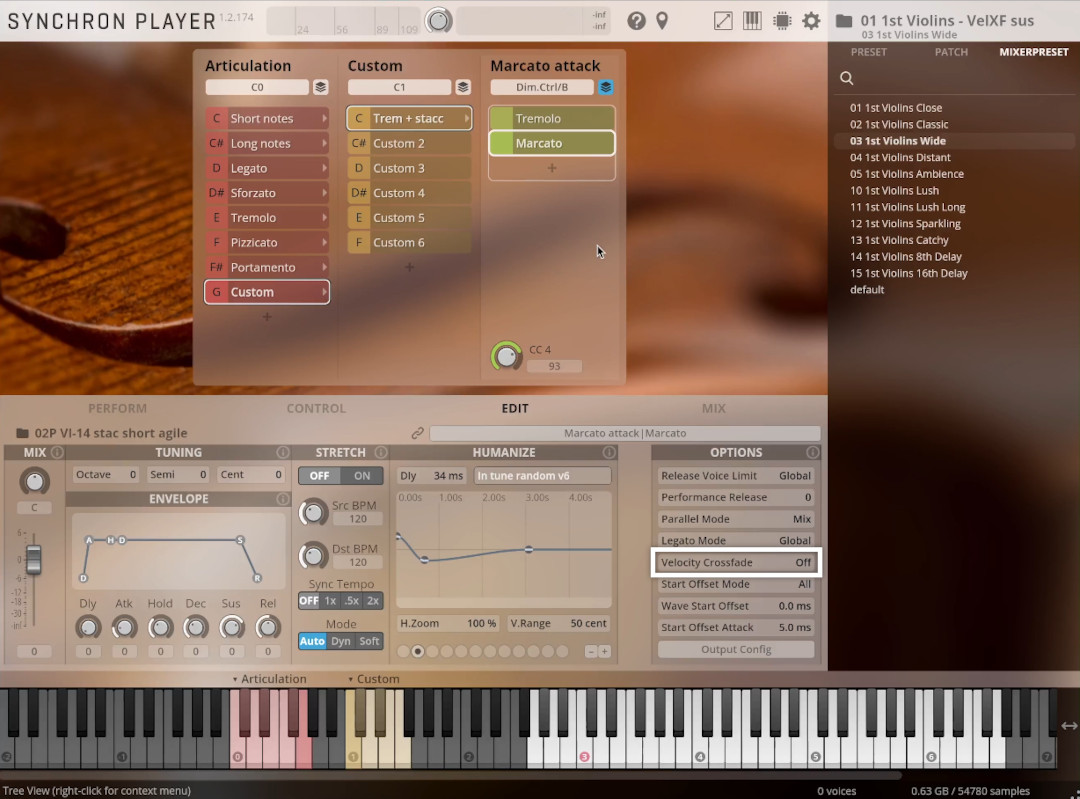Click the CC 4 dimension control knob
This screenshot has height=799, width=1080.
point(506,356)
